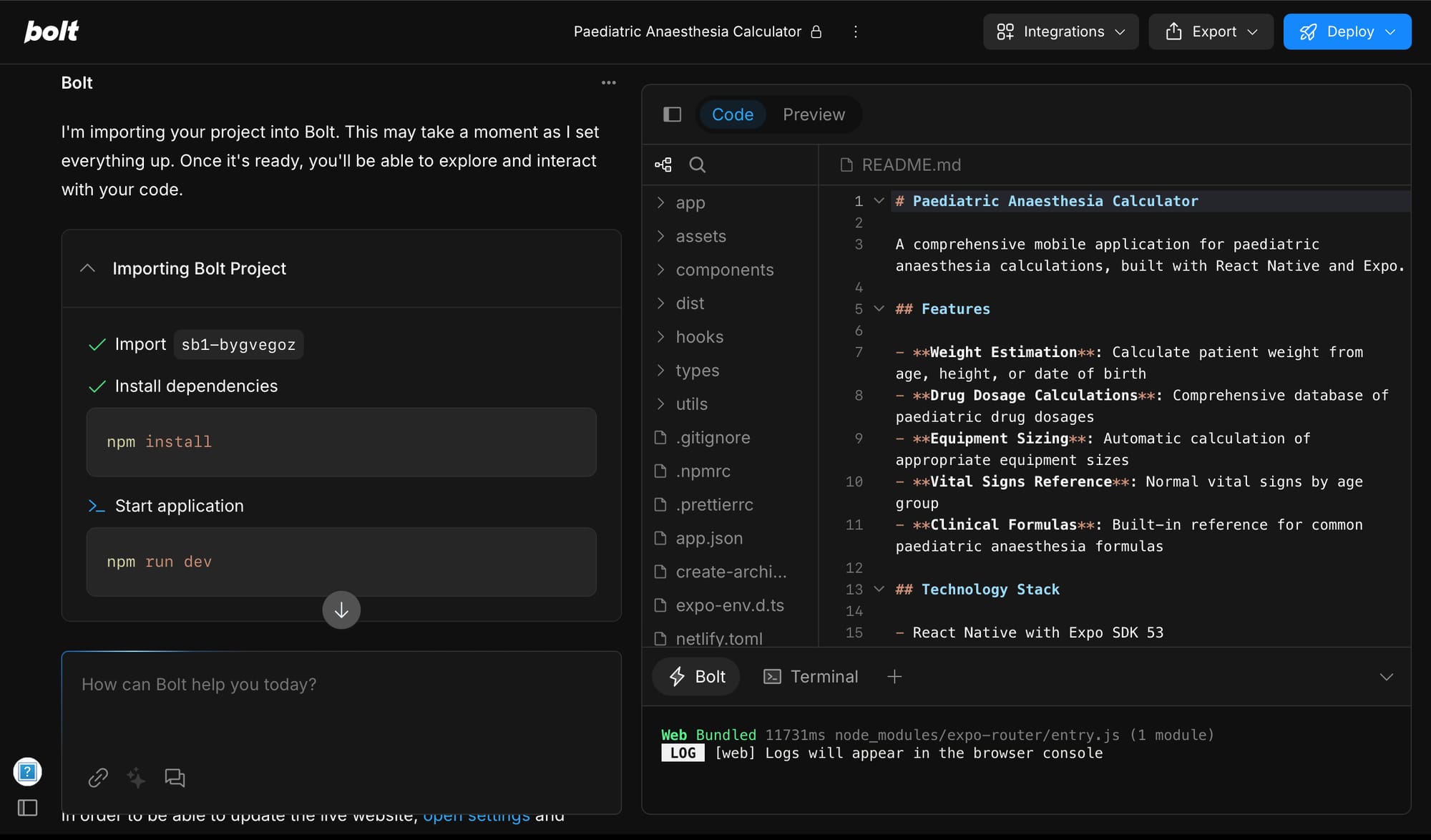
Task: Collapse the Importing Bolt Project section
Action: click(87, 268)
